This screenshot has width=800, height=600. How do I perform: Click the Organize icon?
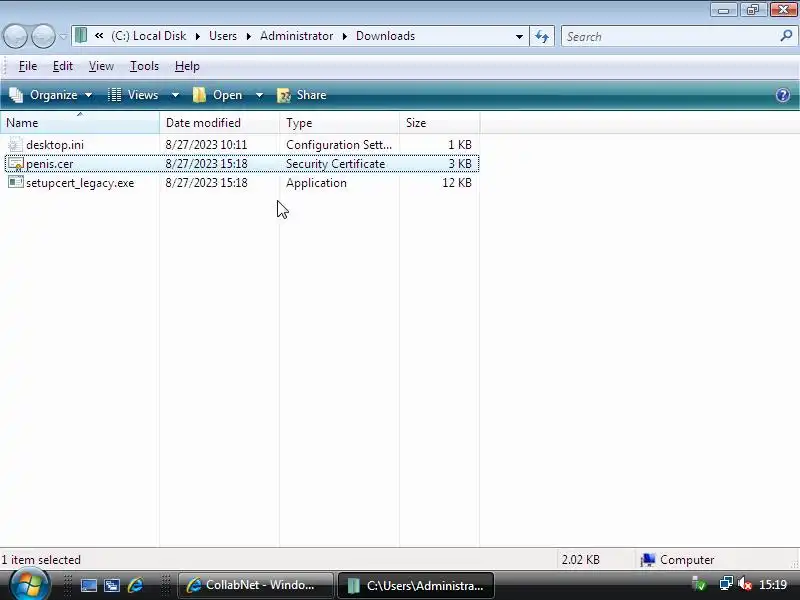[16, 95]
